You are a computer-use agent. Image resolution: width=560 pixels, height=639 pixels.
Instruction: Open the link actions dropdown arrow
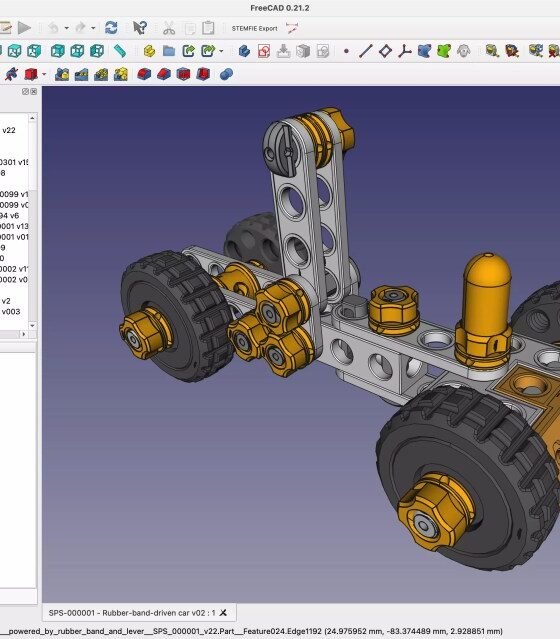point(221,51)
